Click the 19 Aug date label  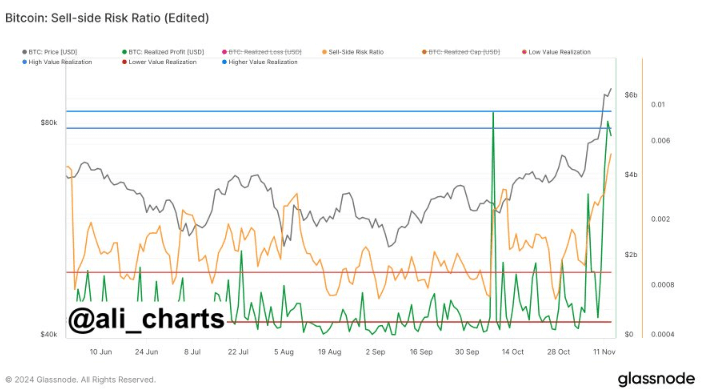(330, 352)
